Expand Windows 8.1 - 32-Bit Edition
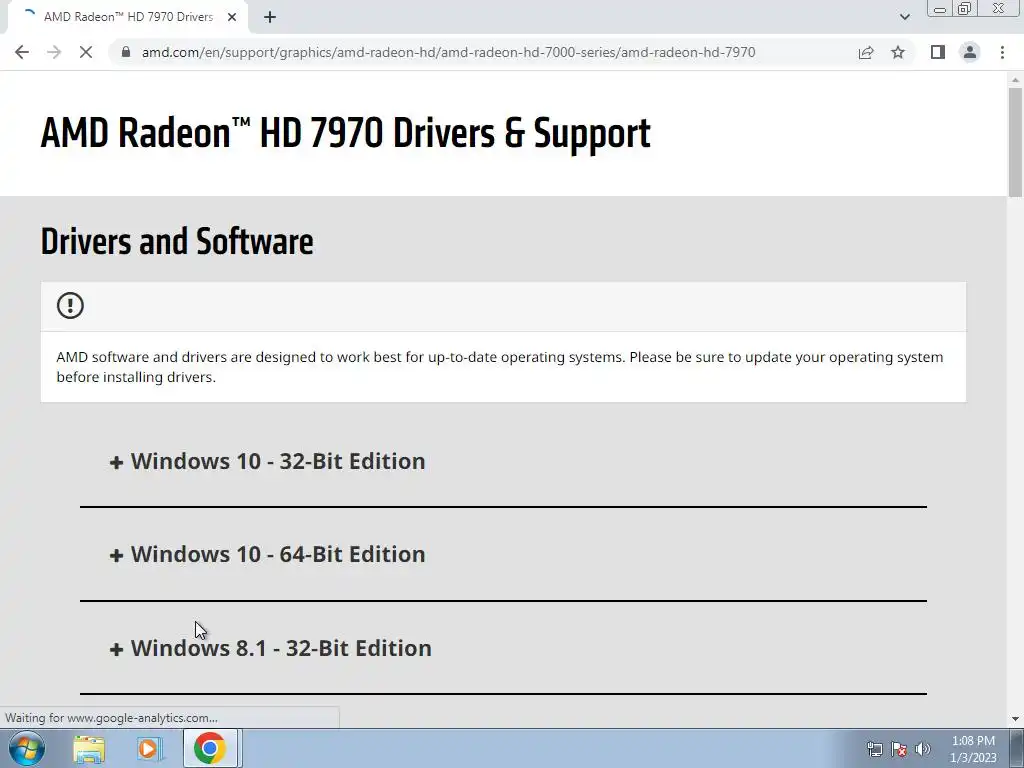The image size is (1024, 768). point(271,648)
